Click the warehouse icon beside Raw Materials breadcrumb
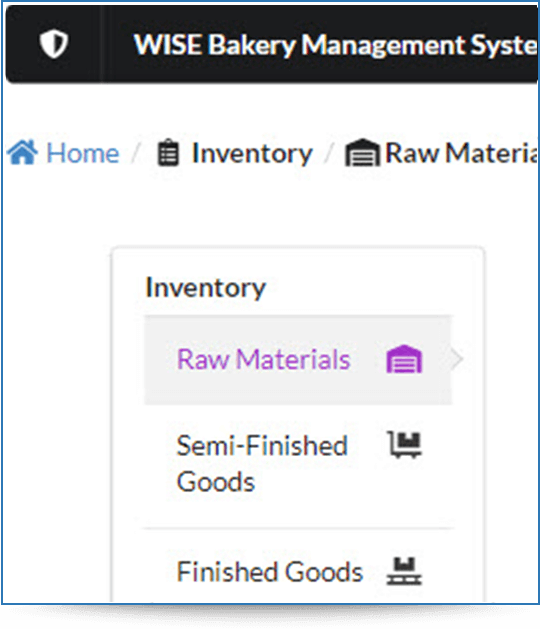This screenshot has height=629, width=540. [362, 152]
